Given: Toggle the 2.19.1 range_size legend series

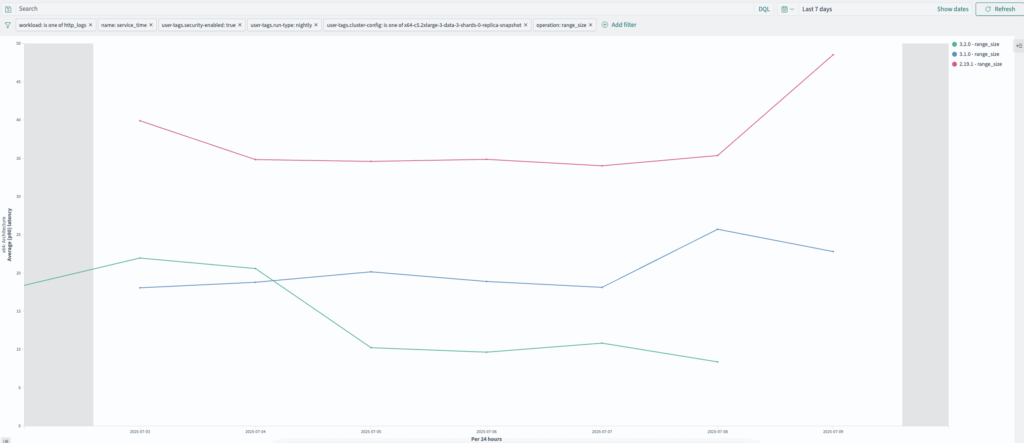Looking at the screenshot, I should point(978,64).
